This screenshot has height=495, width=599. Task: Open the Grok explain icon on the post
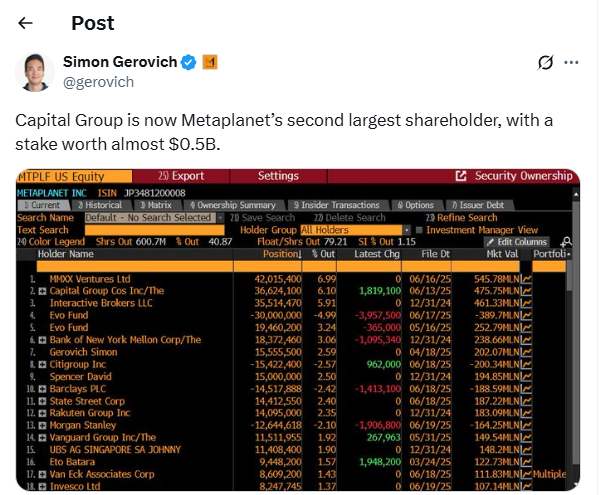click(545, 62)
